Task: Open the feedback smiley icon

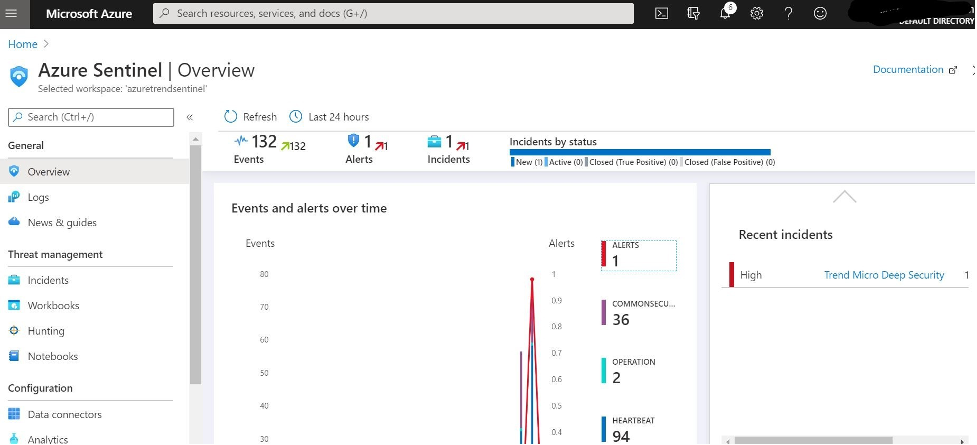Action: [821, 13]
